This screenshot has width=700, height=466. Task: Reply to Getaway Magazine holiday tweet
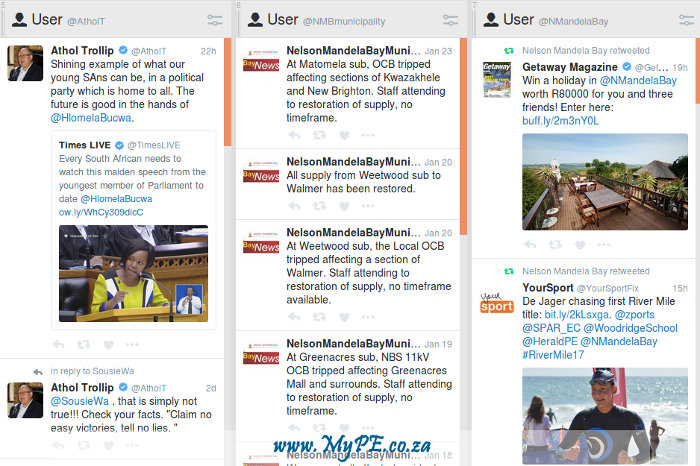(x=530, y=245)
